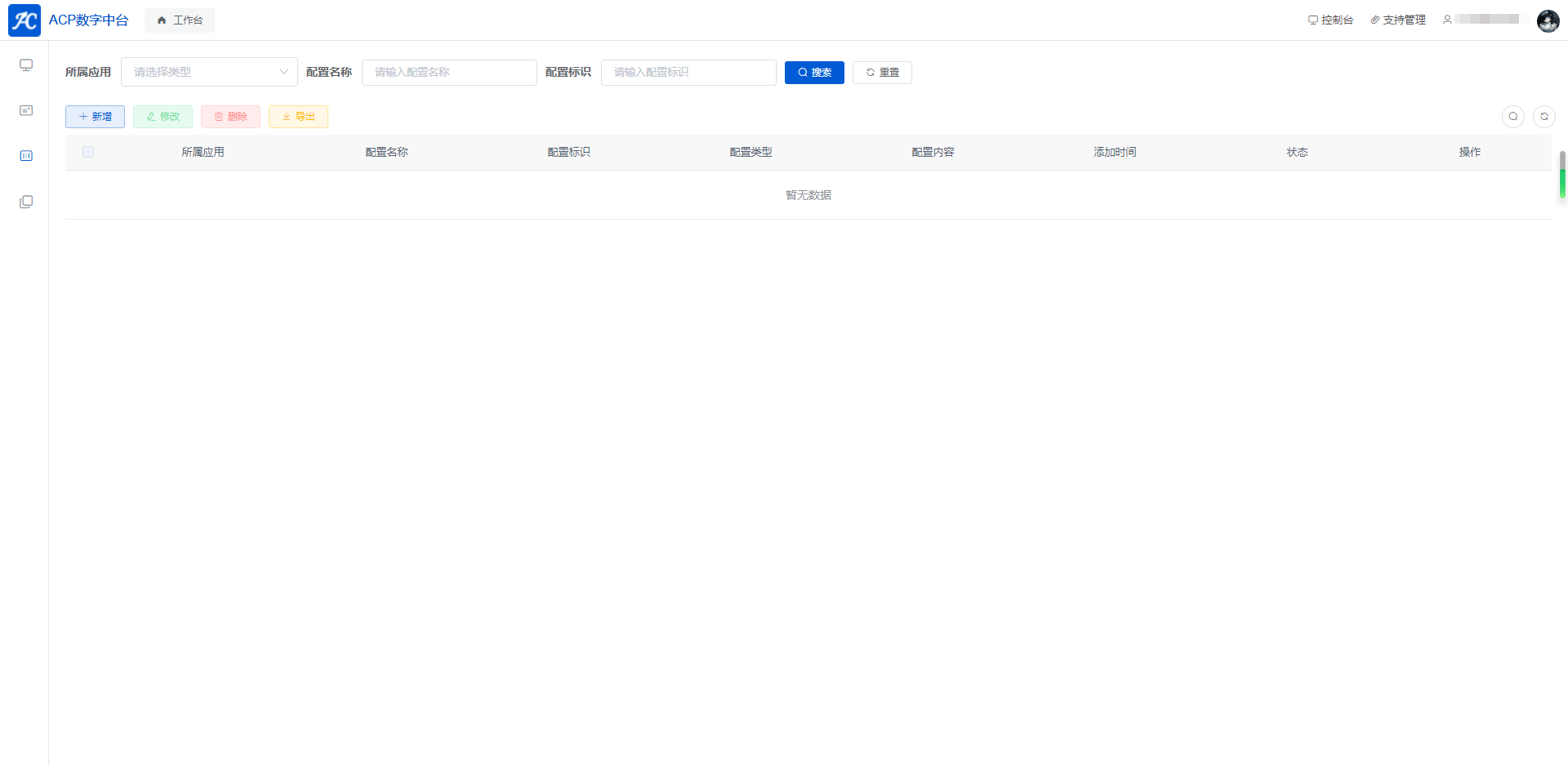Viewport: 1568px width, 765px height.
Task: Open the user avatar picture
Action: pos(1548,20)
